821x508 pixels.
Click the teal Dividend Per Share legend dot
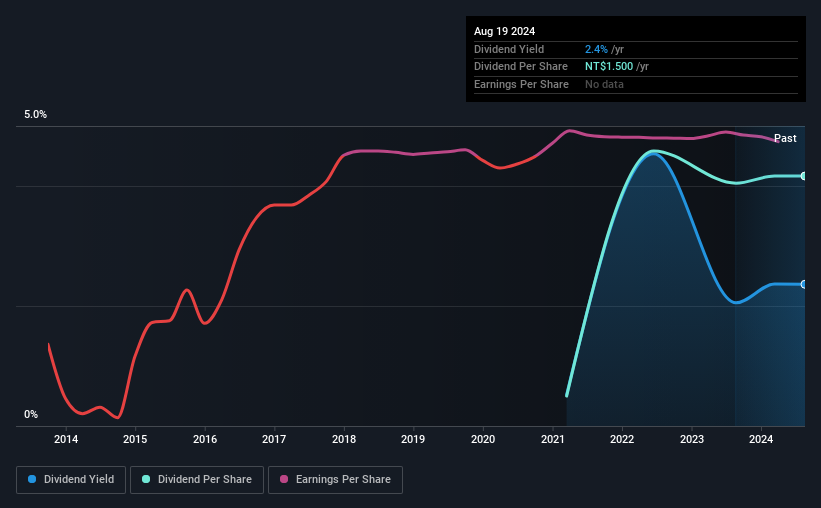tap(146, 479)
